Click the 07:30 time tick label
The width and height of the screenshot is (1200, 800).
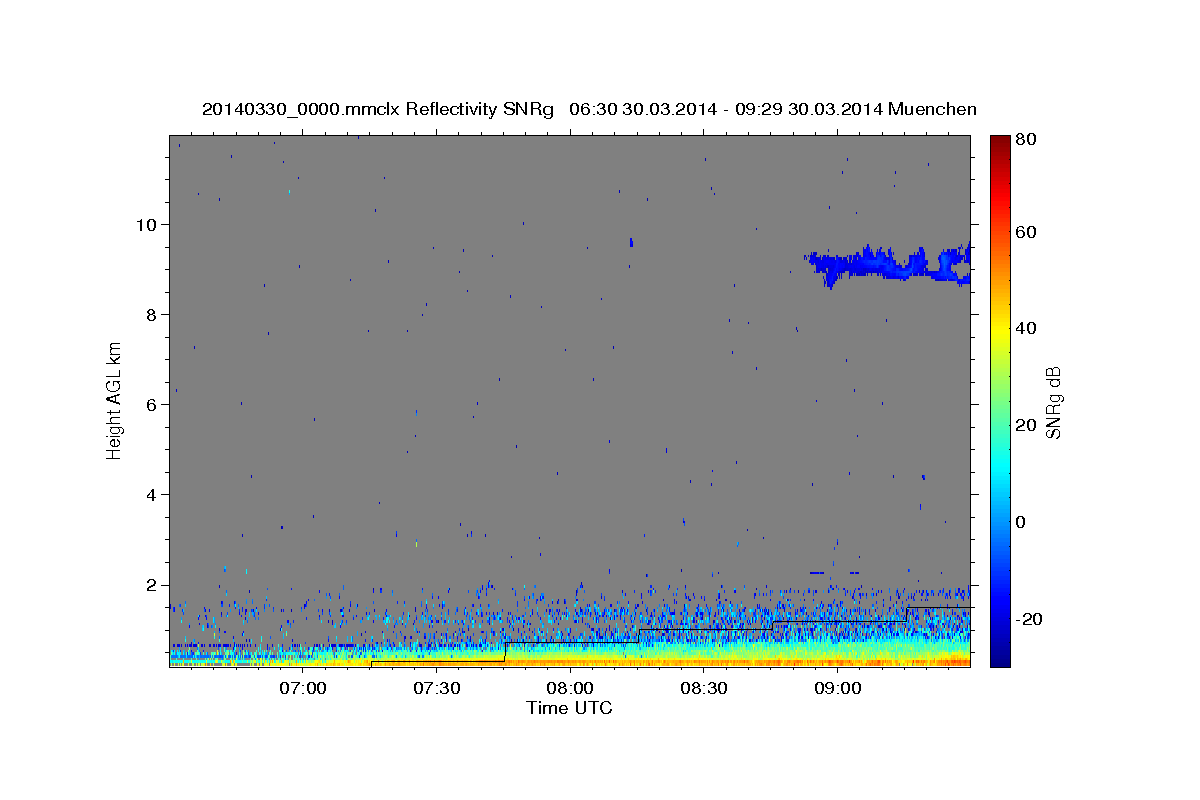[436, 688]
